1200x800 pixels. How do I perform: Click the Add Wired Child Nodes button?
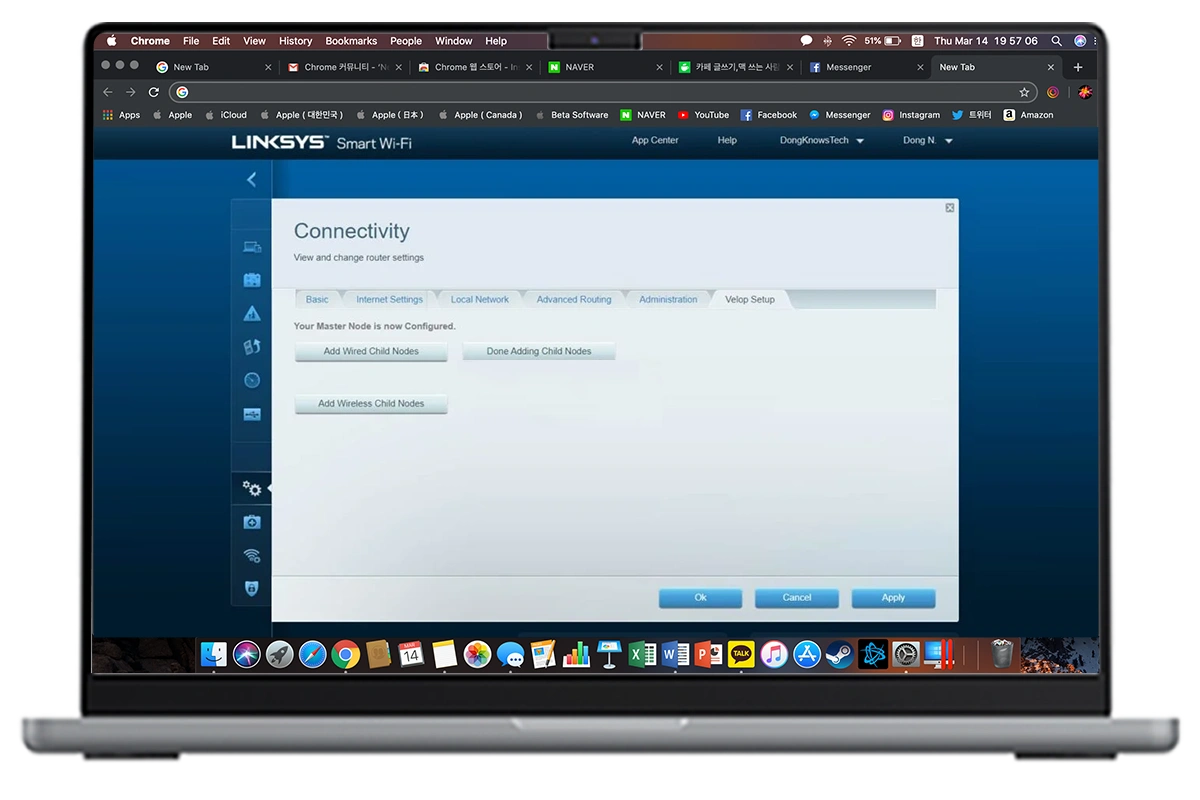pyautogui.click(x=371, y=352)
